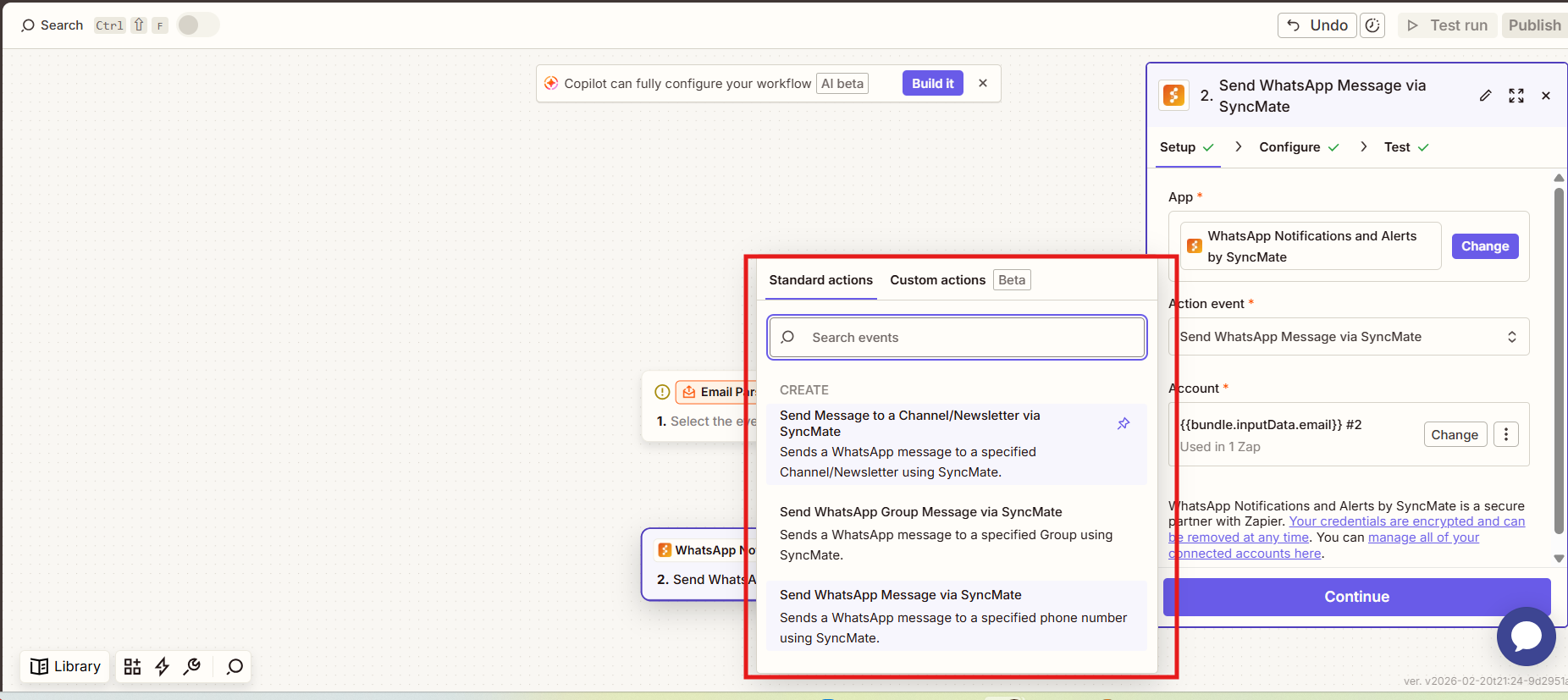
Task: Click the add-step grid icon in bottom toolbar
Action: (x=132, y=667)
